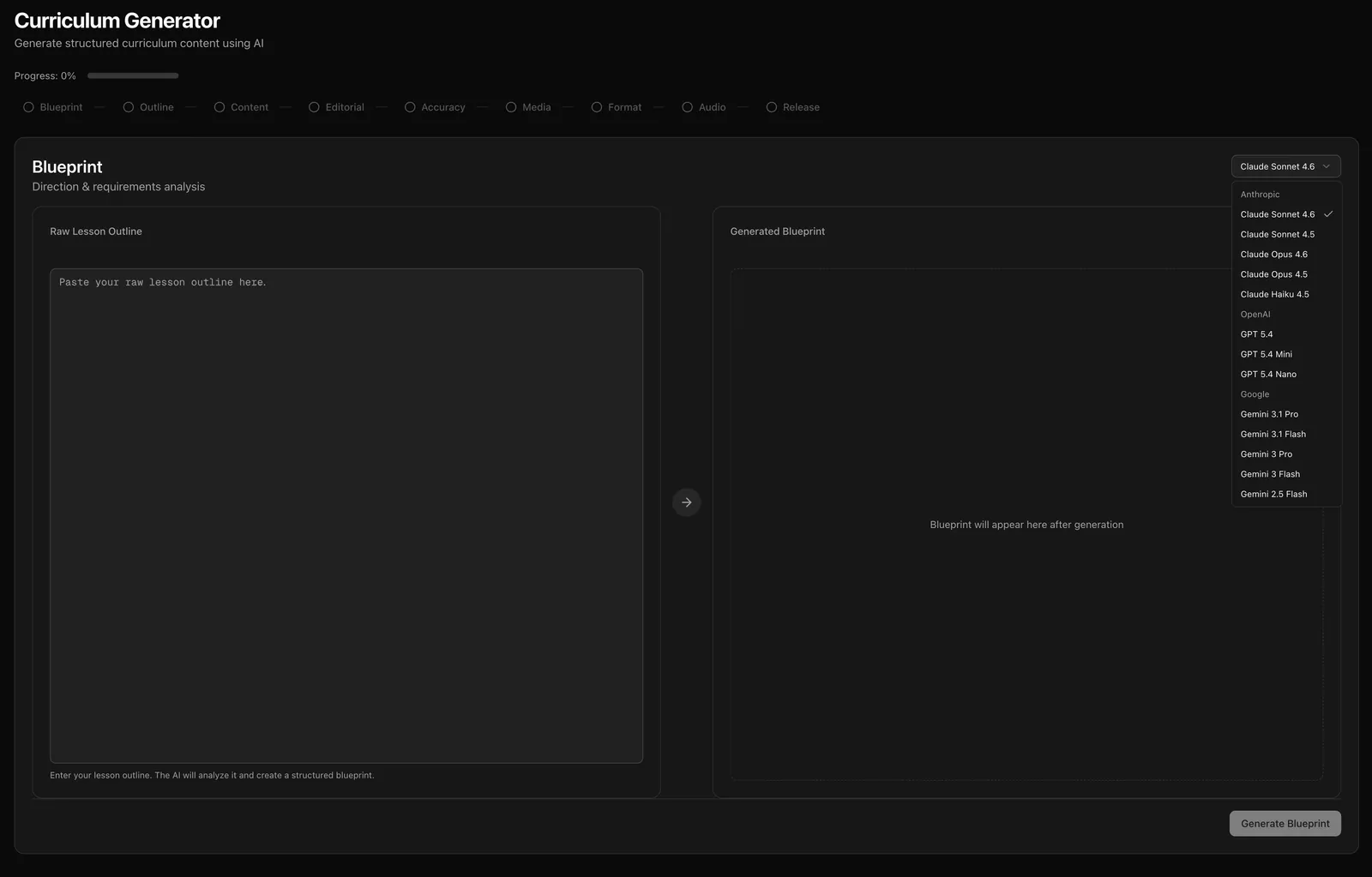Click the Outline step circle
Image resolution: width=1372 pixels, height=877 pixels.
tap(129, 107)
